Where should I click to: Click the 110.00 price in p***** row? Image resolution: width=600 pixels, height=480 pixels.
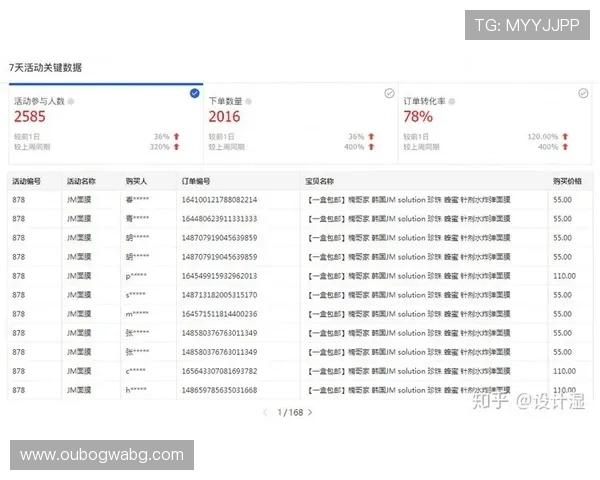564,276
